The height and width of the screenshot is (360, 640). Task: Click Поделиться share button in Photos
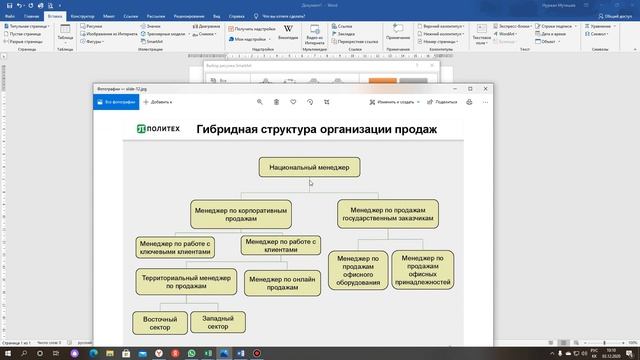tap(442, 102)
